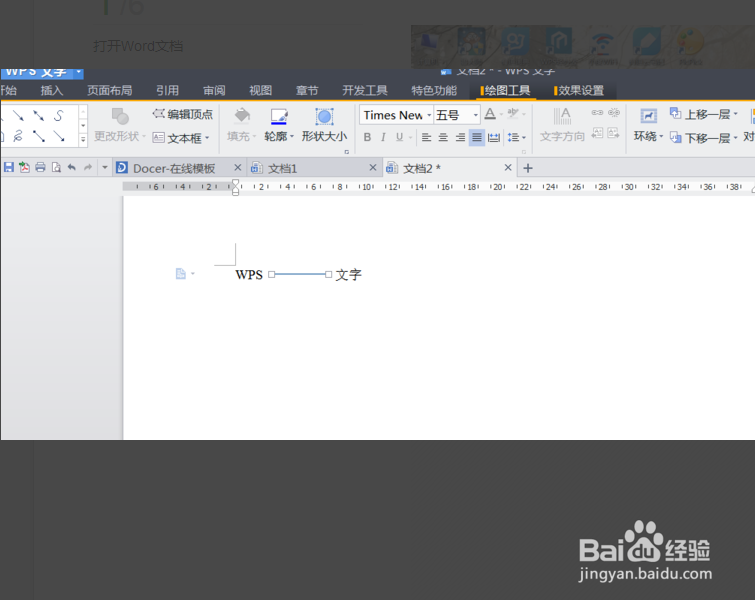Align text left
Screen dimensions: 755x600
click(426, 137)
